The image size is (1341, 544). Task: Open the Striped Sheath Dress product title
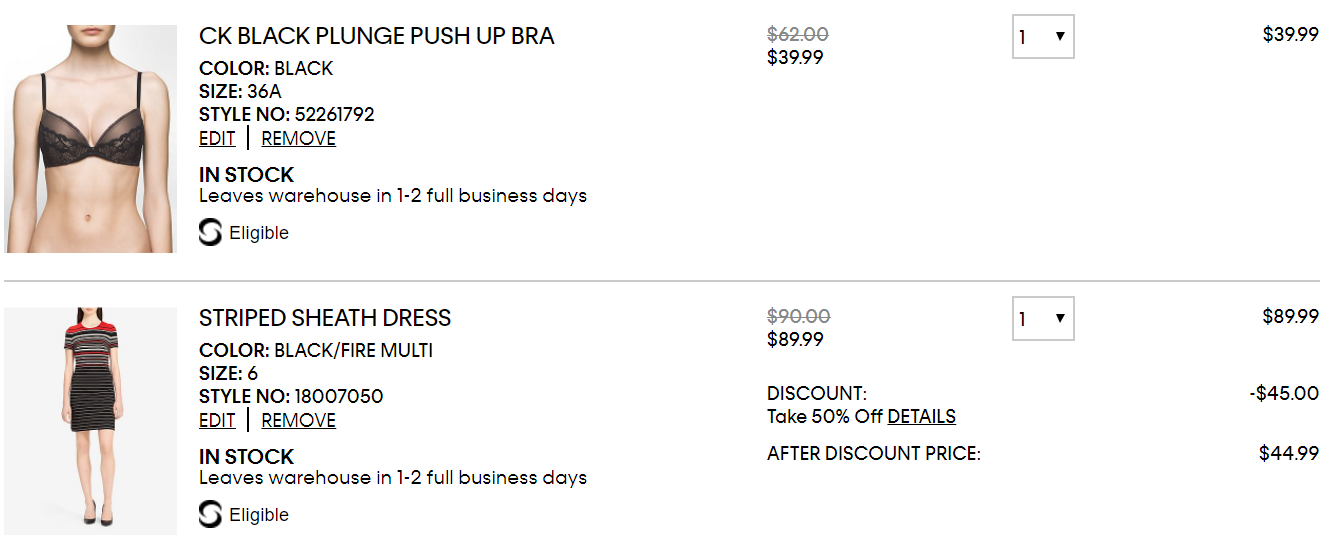pos(325,318)
